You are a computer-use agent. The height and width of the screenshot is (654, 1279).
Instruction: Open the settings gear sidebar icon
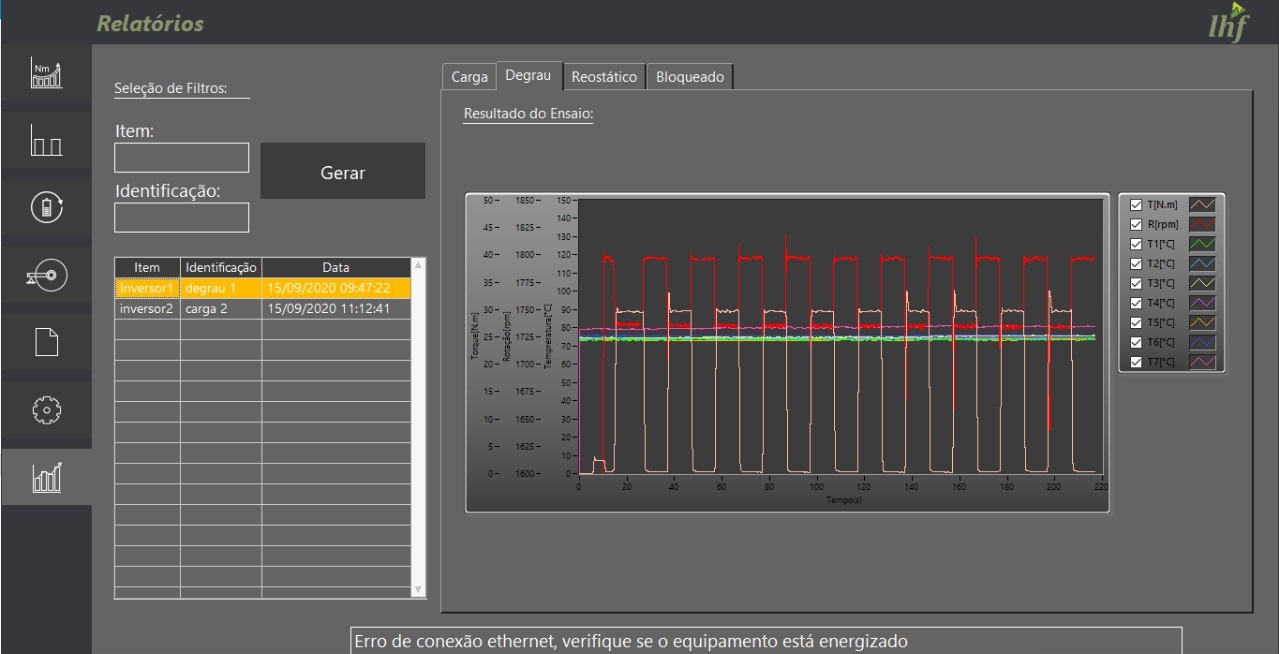click(47, 410)
